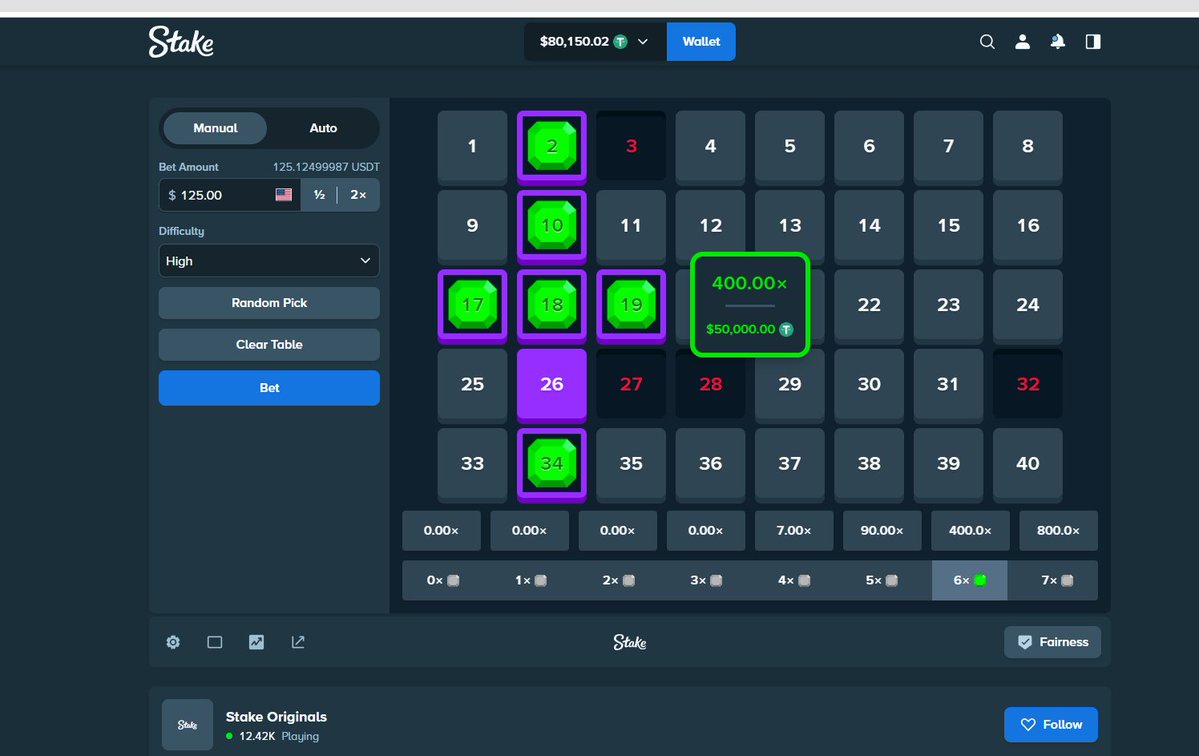
Task: Select keno tile number 14
Action: [869, 226]
